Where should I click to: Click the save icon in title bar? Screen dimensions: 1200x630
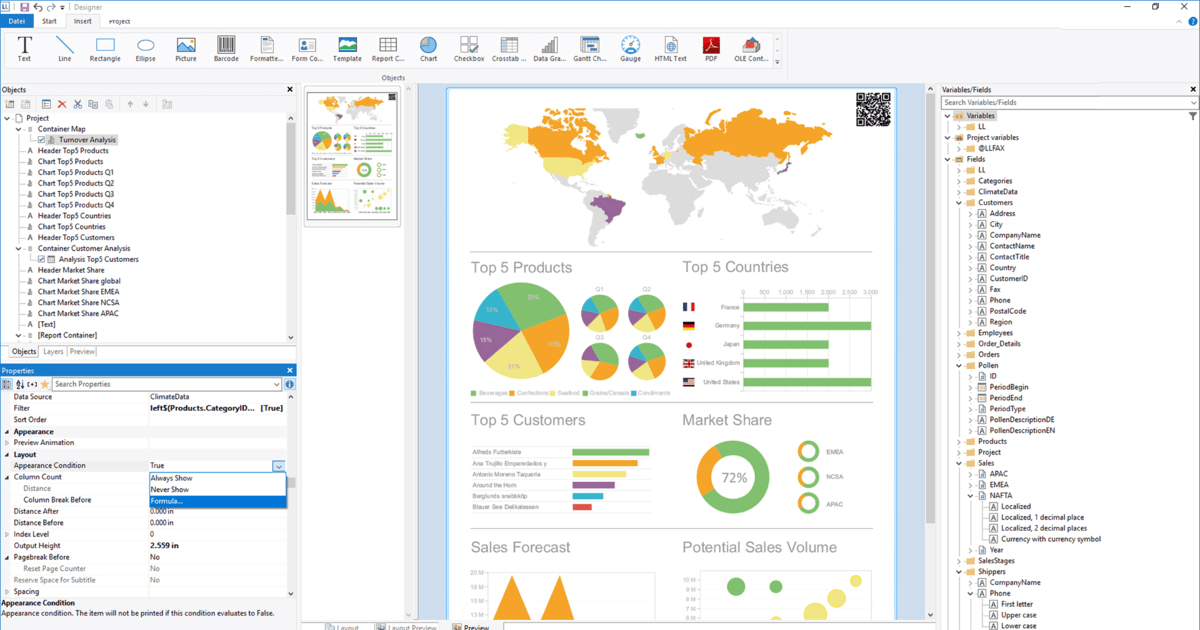pyautogui.click(x=25, y=7)
